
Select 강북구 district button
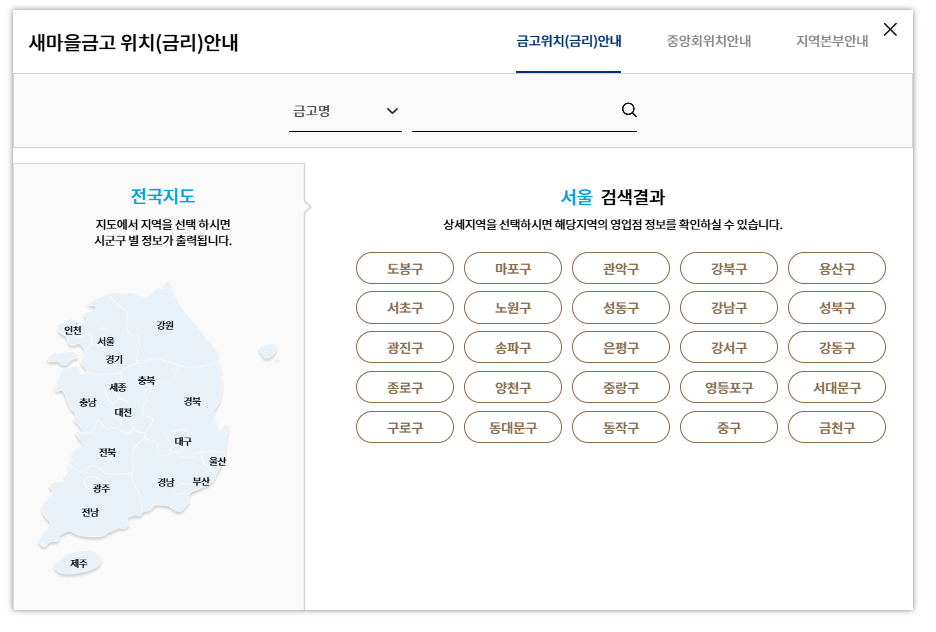coord(729,268)
